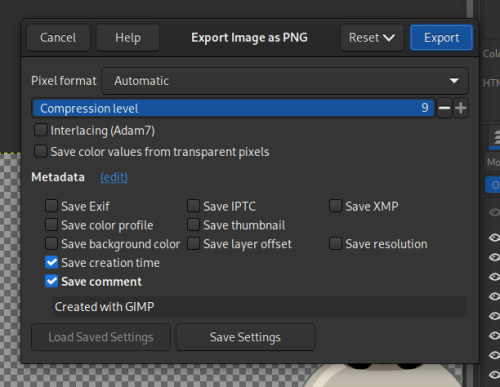Screen dimensions: 500x387
Task: Click the Compression level slider bar
Action: tap(233, 108)
